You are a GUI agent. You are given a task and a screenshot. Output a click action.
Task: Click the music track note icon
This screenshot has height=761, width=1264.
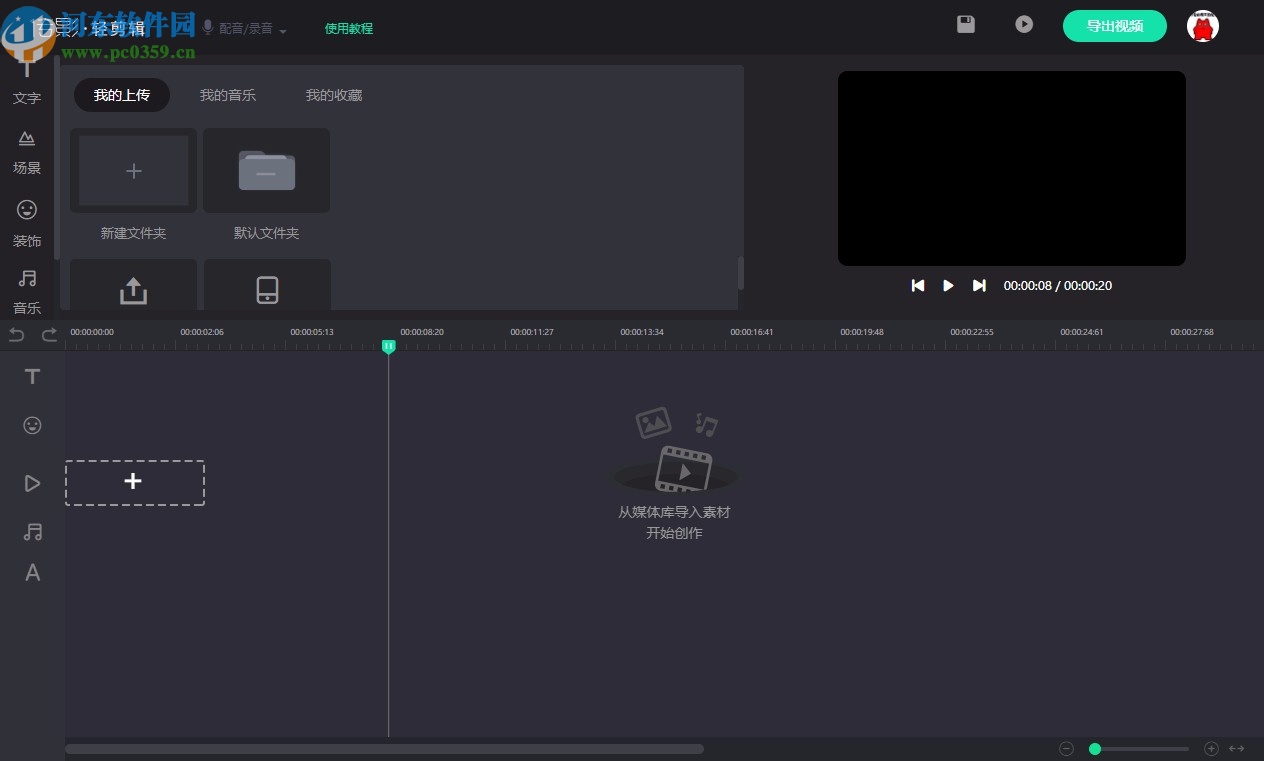32,532
